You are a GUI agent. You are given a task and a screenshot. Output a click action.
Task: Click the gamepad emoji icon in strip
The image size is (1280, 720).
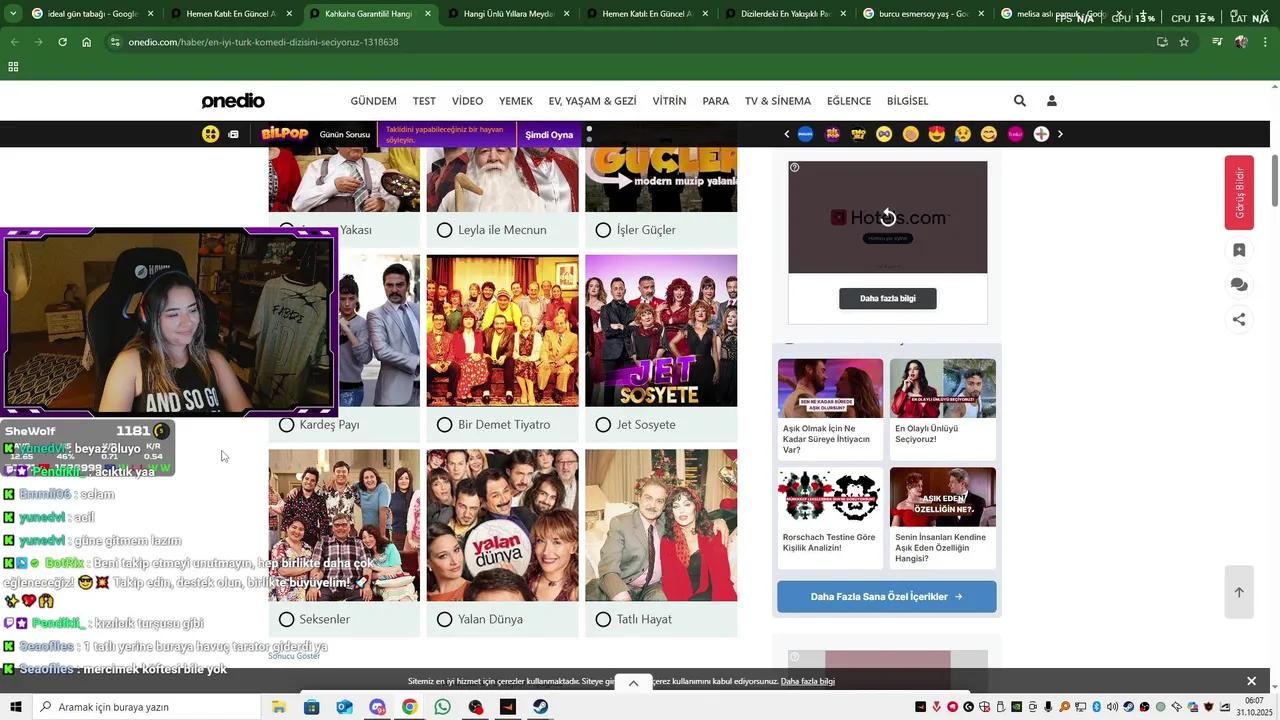tap(884, 134)
